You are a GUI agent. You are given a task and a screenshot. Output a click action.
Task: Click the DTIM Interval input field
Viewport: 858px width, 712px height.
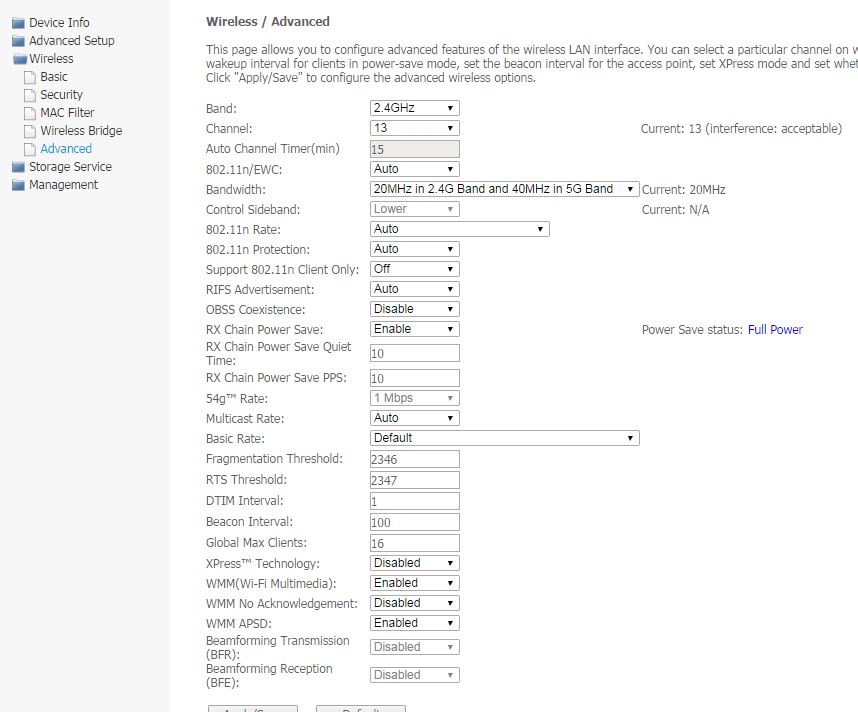coord(415,501)
